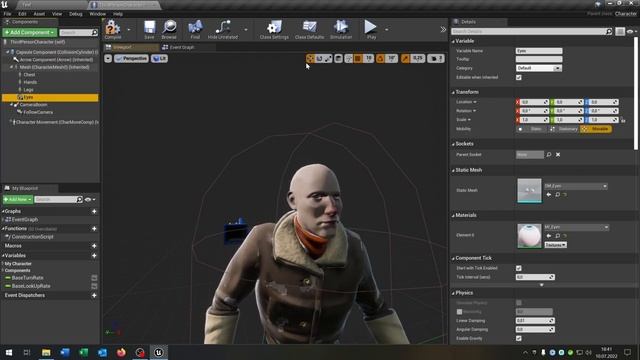Open the Window menu

click(x=98, y=14)
